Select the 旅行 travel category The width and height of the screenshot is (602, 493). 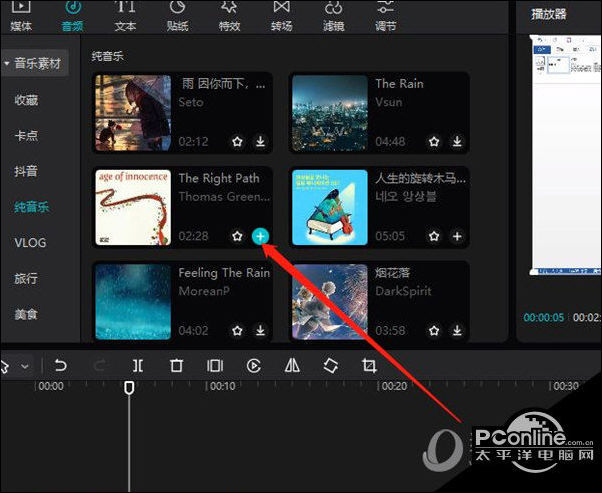[26, 278]
